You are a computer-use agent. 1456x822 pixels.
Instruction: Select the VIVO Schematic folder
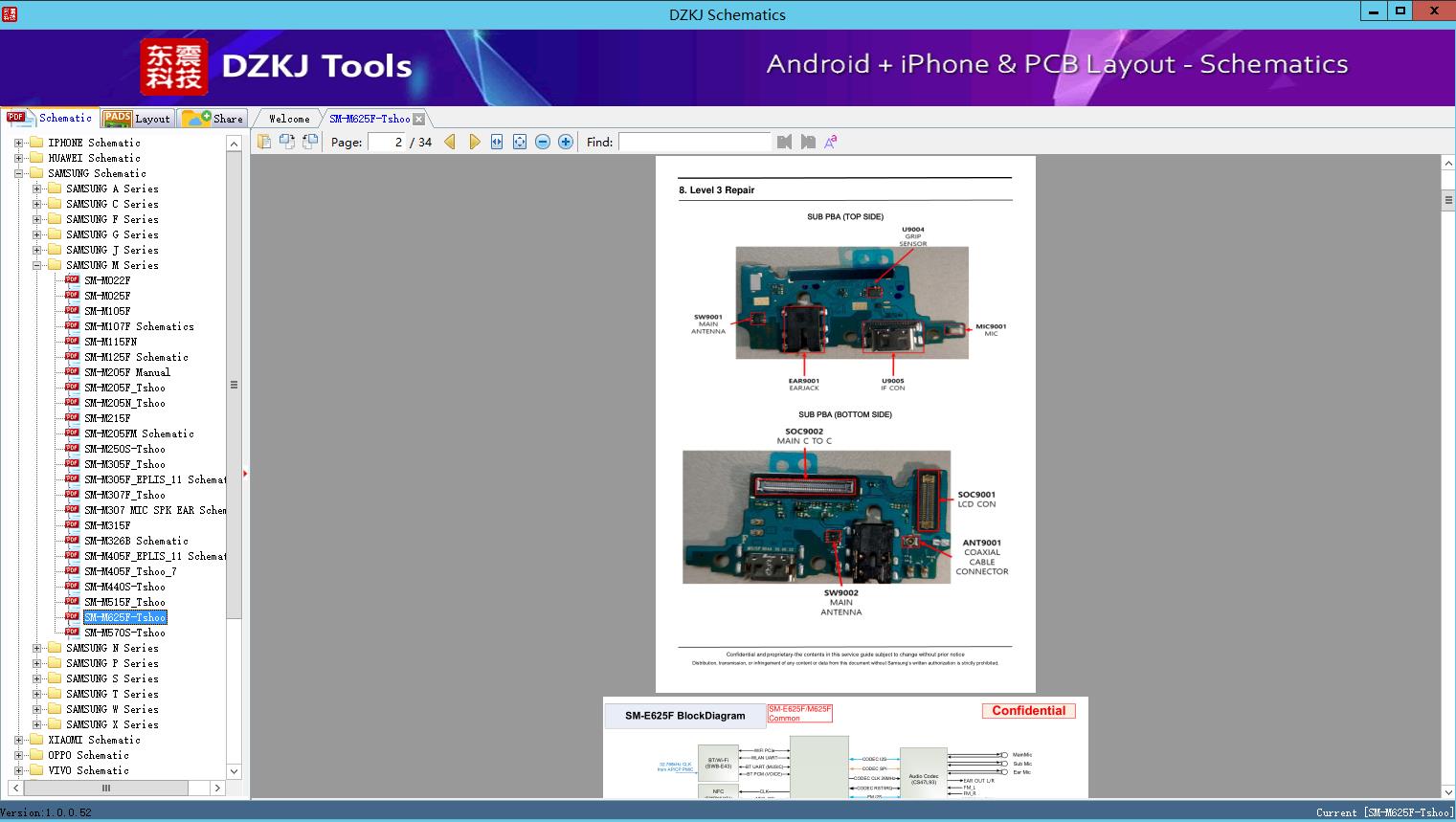coord(88,770)
